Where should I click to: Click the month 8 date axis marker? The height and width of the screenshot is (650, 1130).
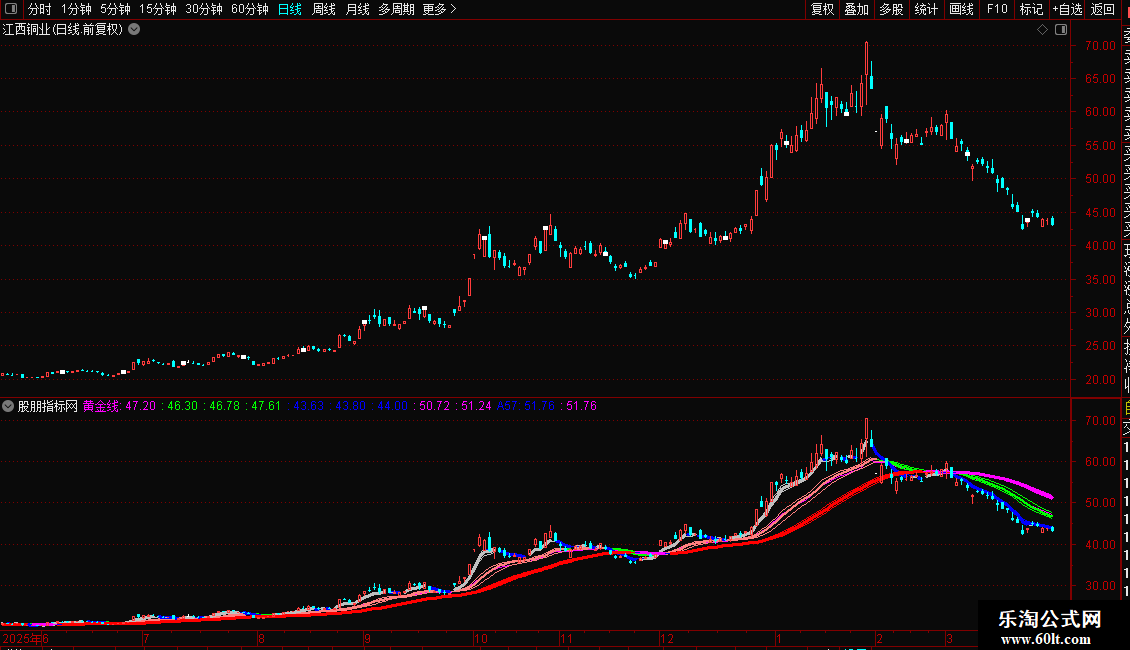[262, 638]
